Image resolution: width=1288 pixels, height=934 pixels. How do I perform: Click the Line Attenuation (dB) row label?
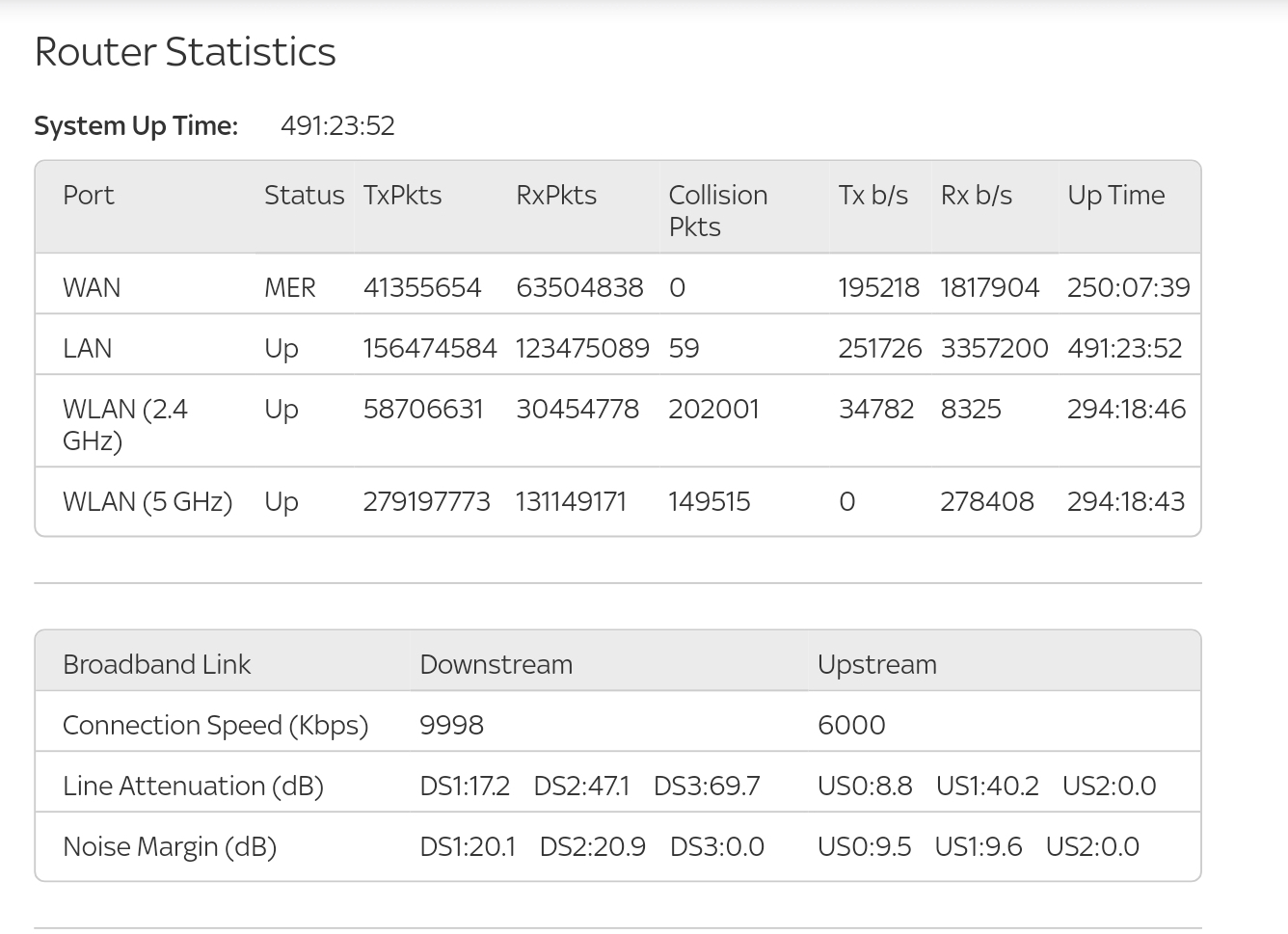pos(193,787)
